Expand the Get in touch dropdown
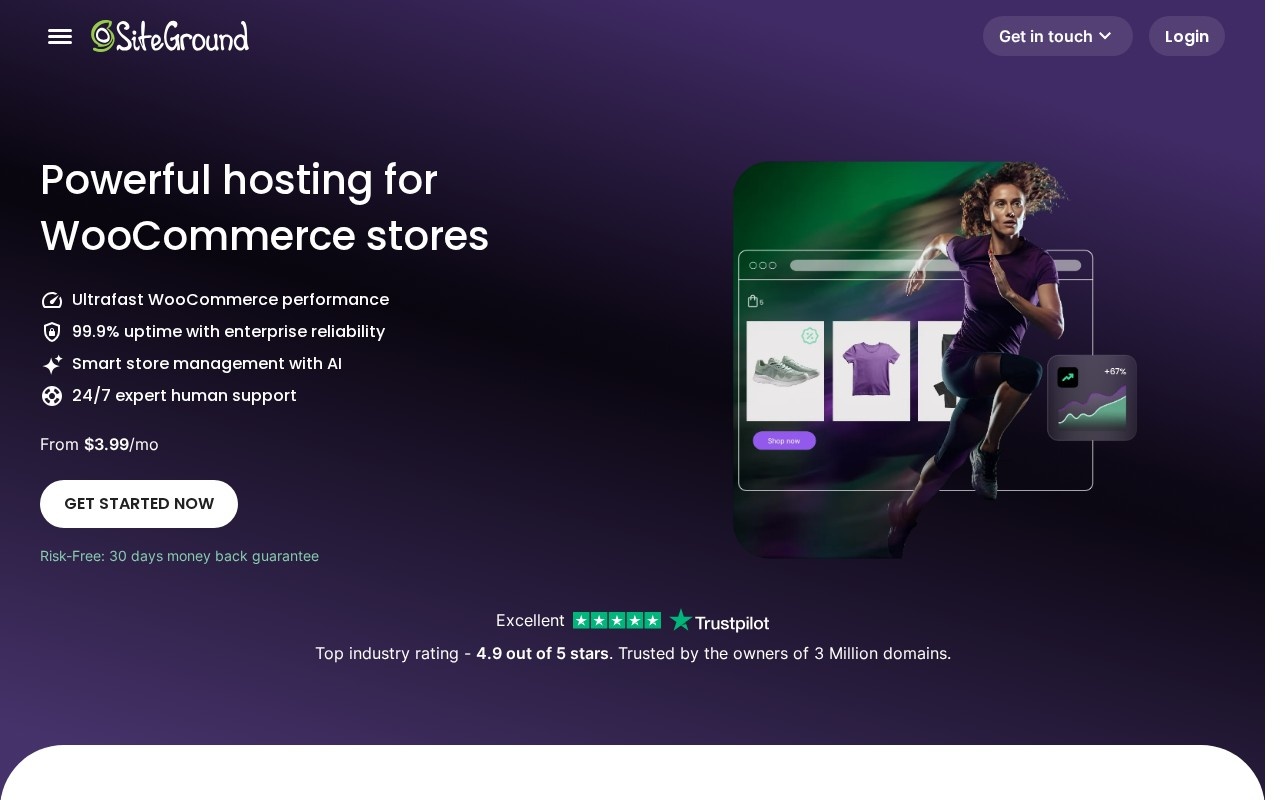This screenshot has height=800, width=1280. coord(1057,36)
